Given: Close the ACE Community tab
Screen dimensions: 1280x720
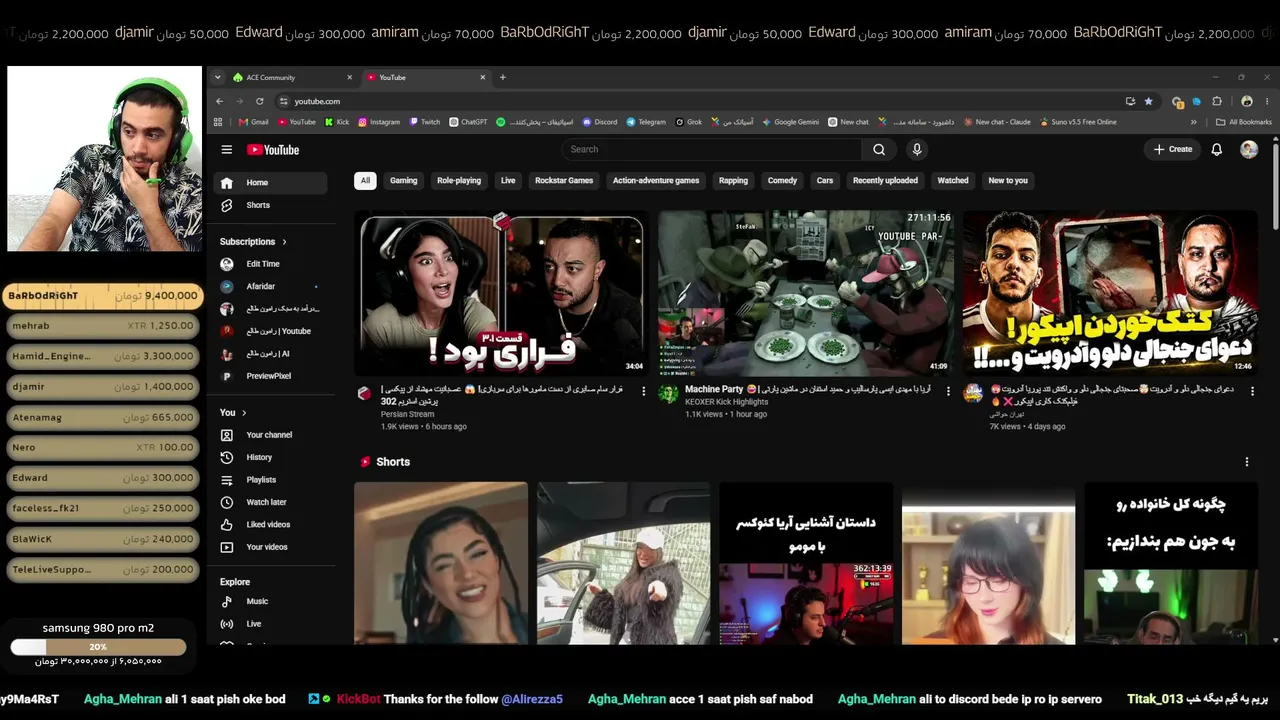Looking at the screenshot, I should point(349,77).
